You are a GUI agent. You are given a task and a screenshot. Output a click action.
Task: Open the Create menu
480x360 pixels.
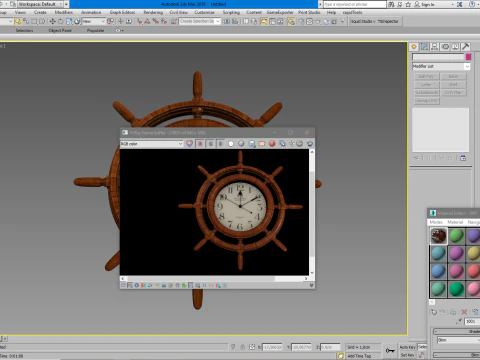pos(40,12)
